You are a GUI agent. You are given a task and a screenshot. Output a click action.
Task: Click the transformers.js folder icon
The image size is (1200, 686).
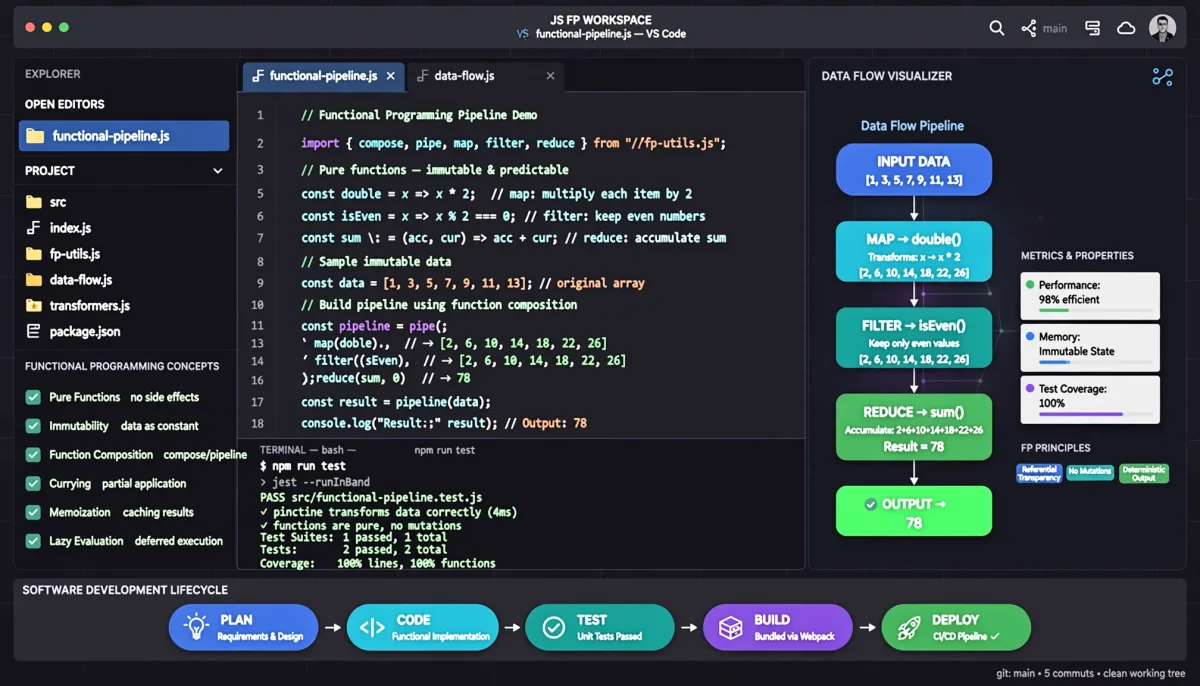click(x=34, y=306)
